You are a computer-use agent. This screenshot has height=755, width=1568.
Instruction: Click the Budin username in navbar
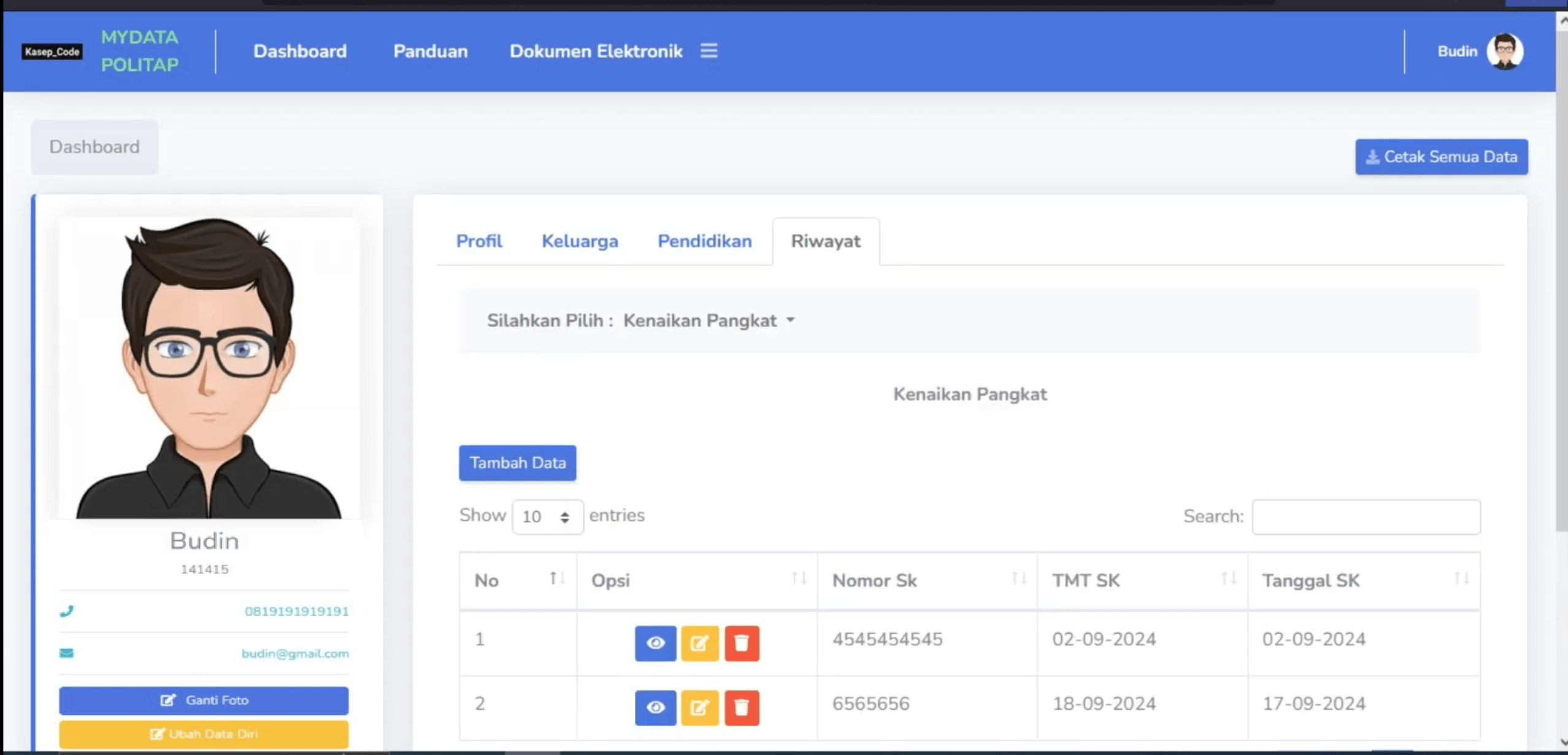pos(1457,52)
